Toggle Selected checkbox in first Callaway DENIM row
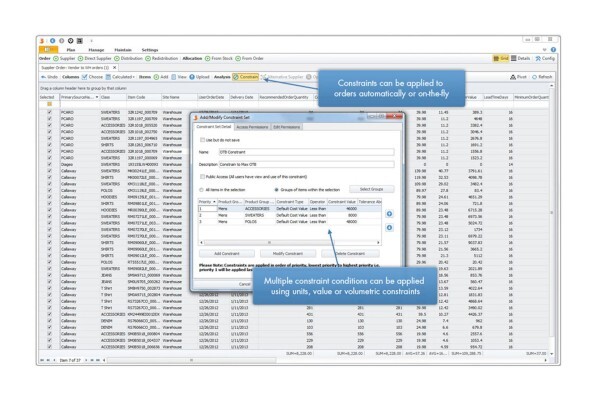 click(49, 321)
